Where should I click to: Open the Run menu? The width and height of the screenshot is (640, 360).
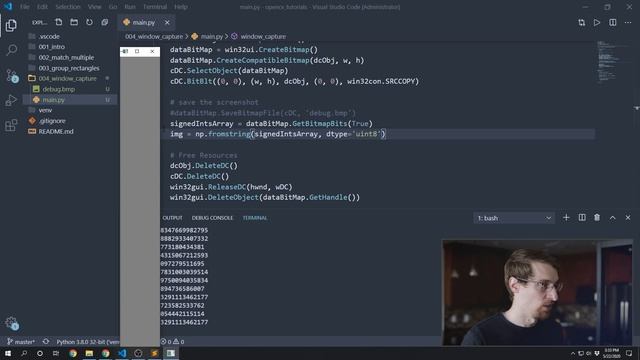(130, 7)
